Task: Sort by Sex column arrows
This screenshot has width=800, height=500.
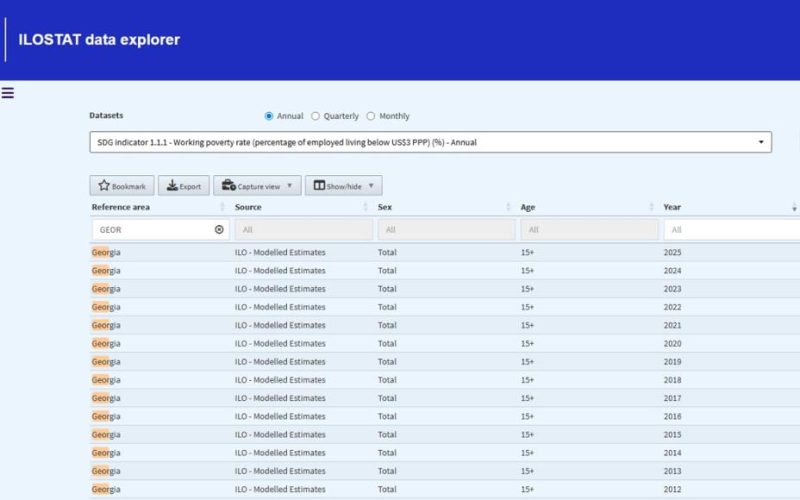Action: point(508,207)
